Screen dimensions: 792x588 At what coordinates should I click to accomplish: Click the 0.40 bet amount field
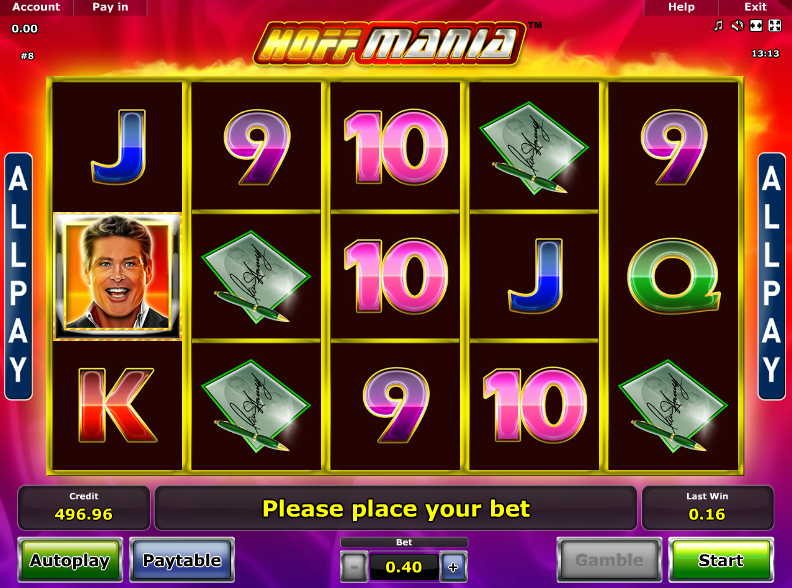click(404, 567)
